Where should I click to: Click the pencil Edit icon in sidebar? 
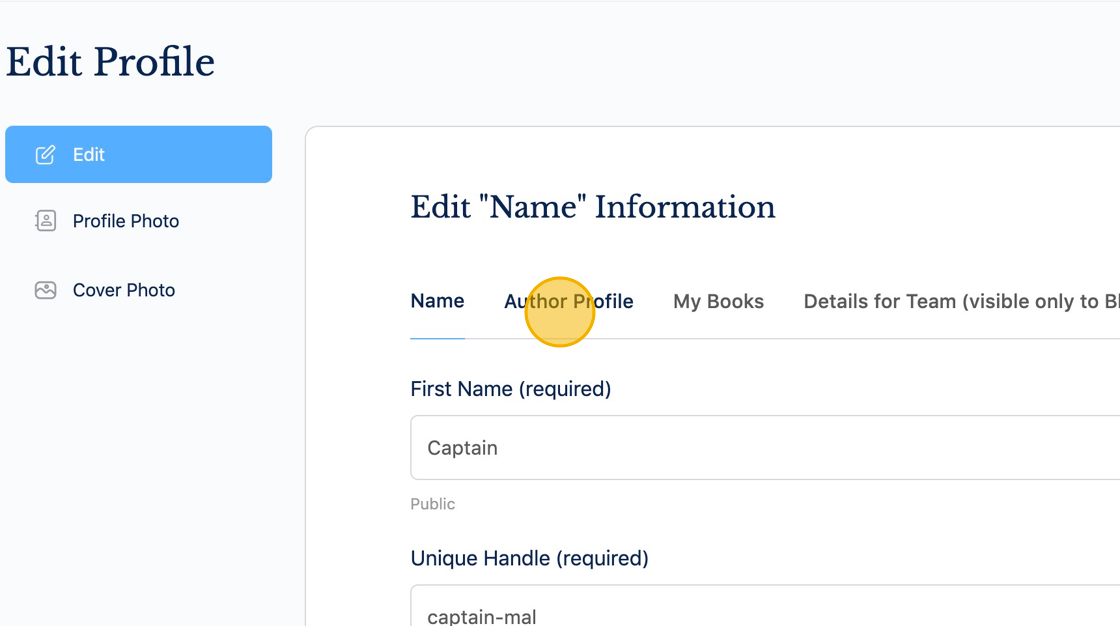45,155
